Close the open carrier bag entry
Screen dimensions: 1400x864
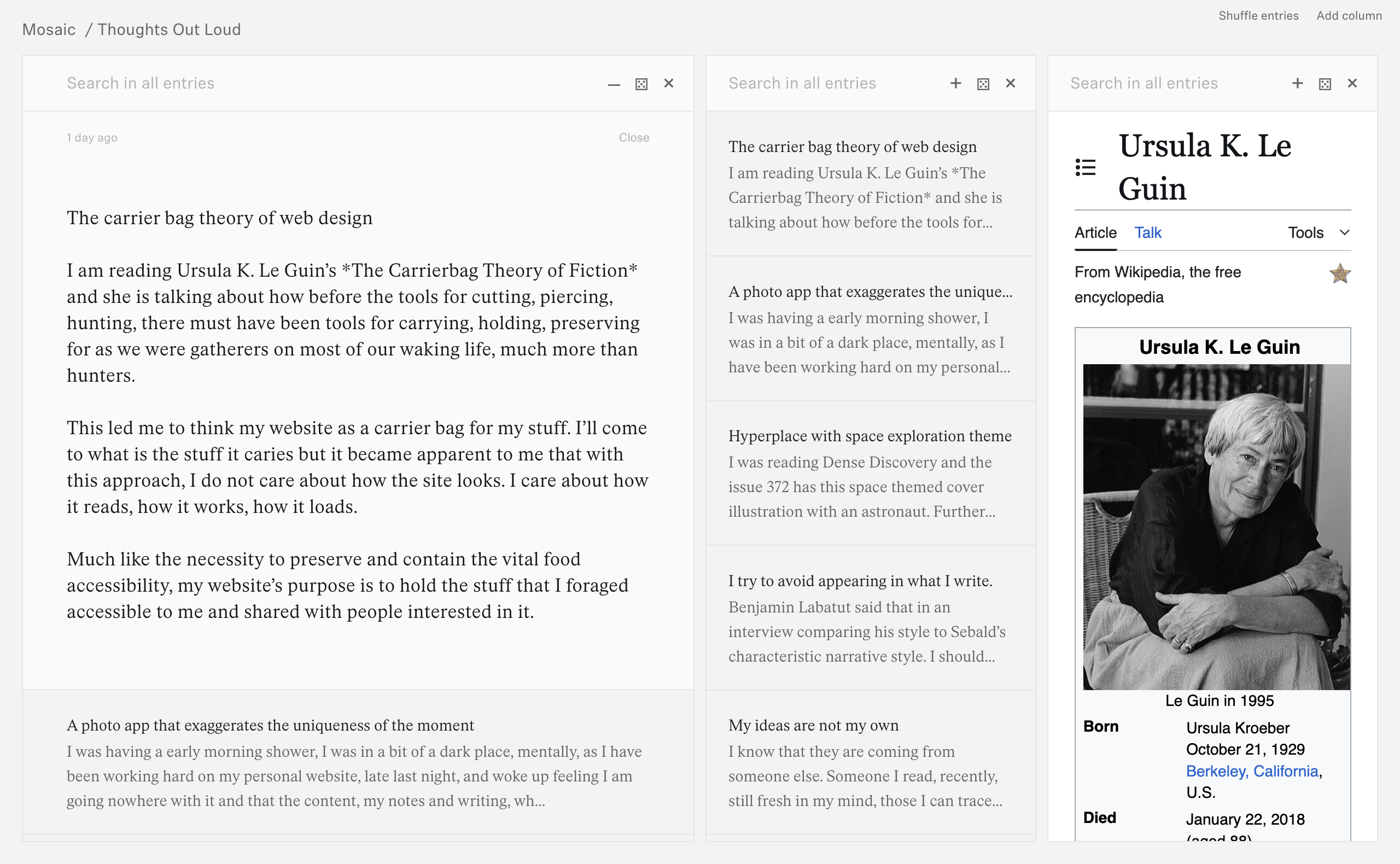coord(633,138)
